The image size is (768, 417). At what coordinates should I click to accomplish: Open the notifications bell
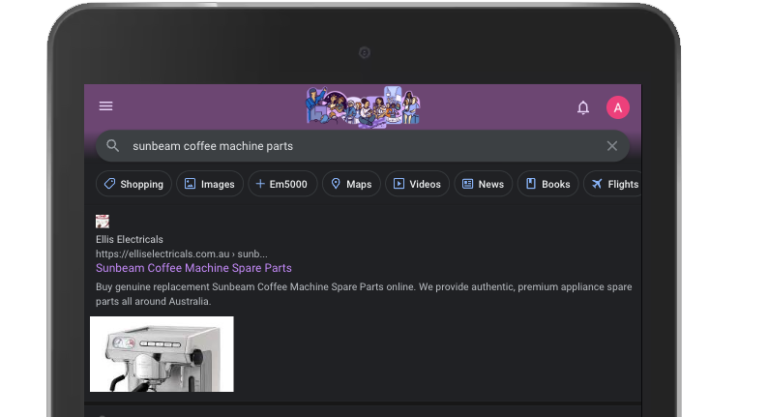point(583,108)
